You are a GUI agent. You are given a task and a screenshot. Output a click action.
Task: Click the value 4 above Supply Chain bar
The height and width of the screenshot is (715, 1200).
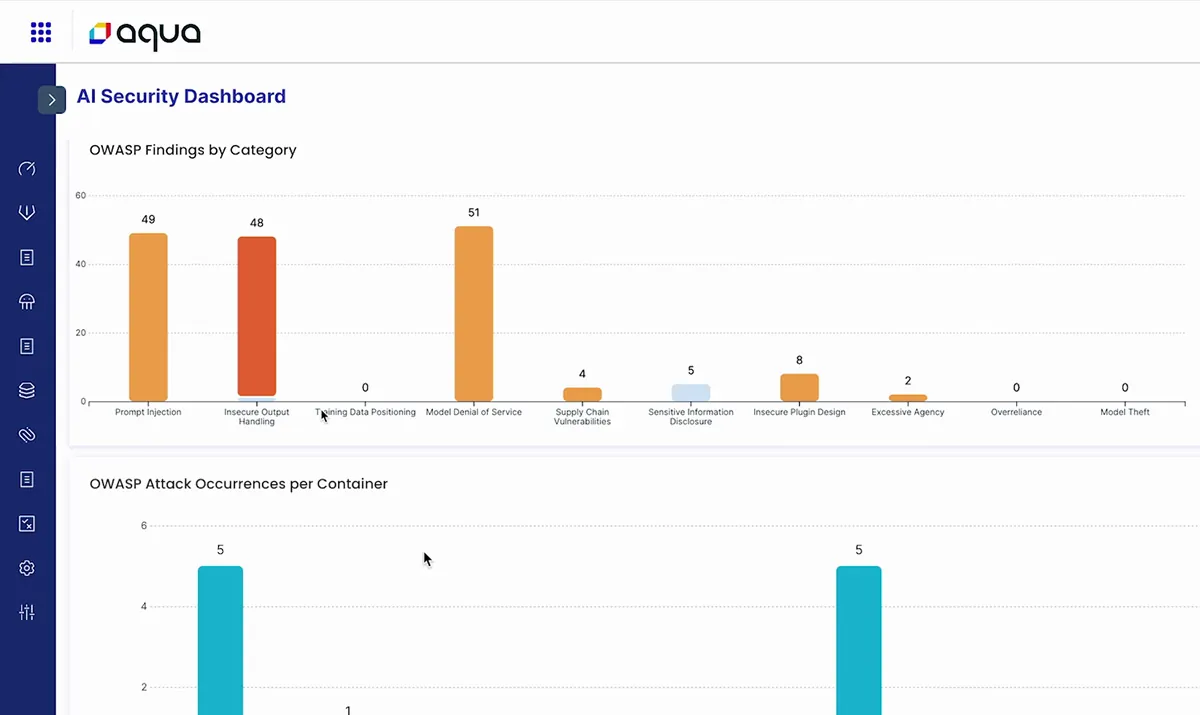pos(582,374)
